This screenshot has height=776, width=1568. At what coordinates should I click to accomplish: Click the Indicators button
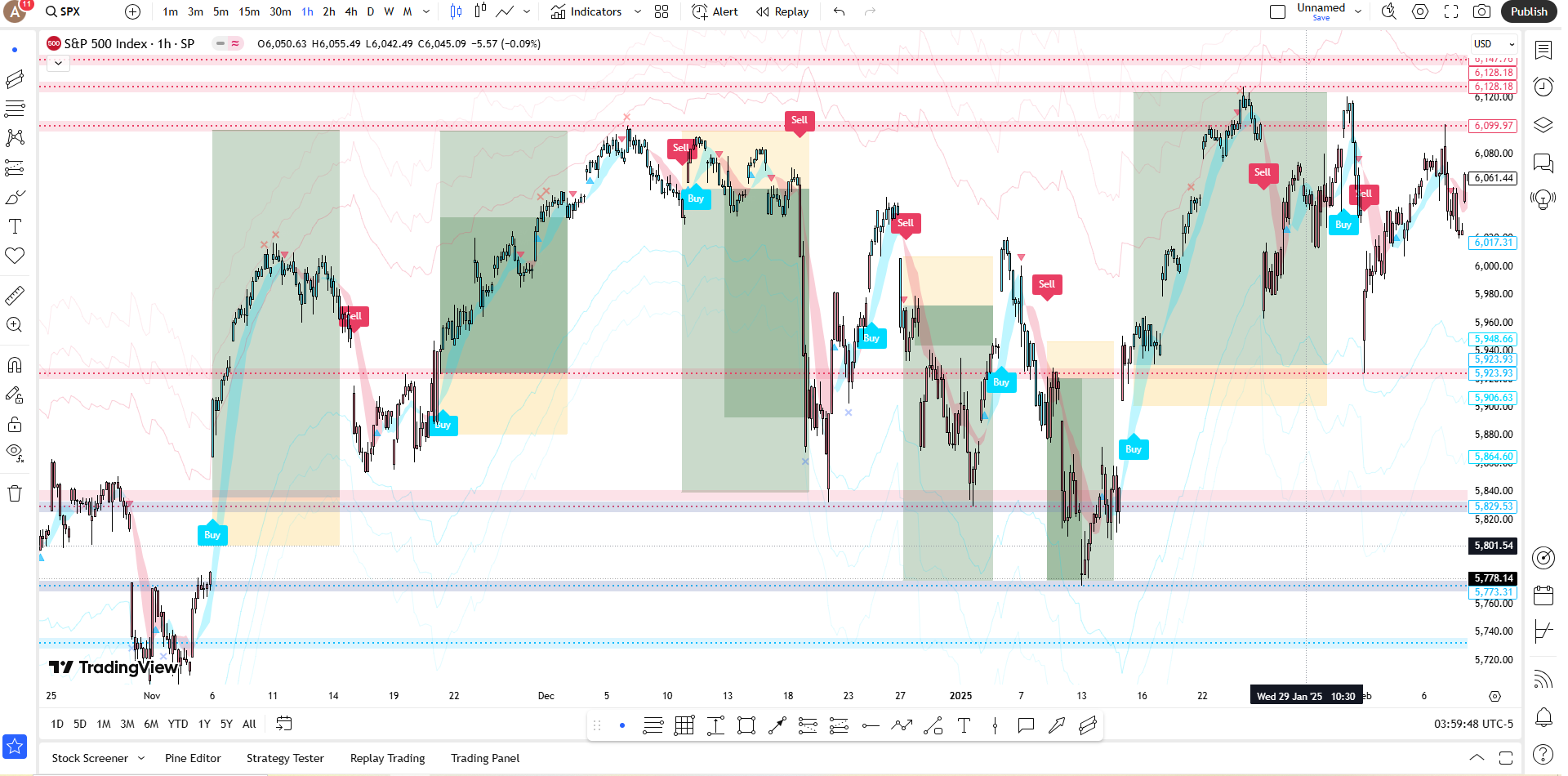point(586,11)
